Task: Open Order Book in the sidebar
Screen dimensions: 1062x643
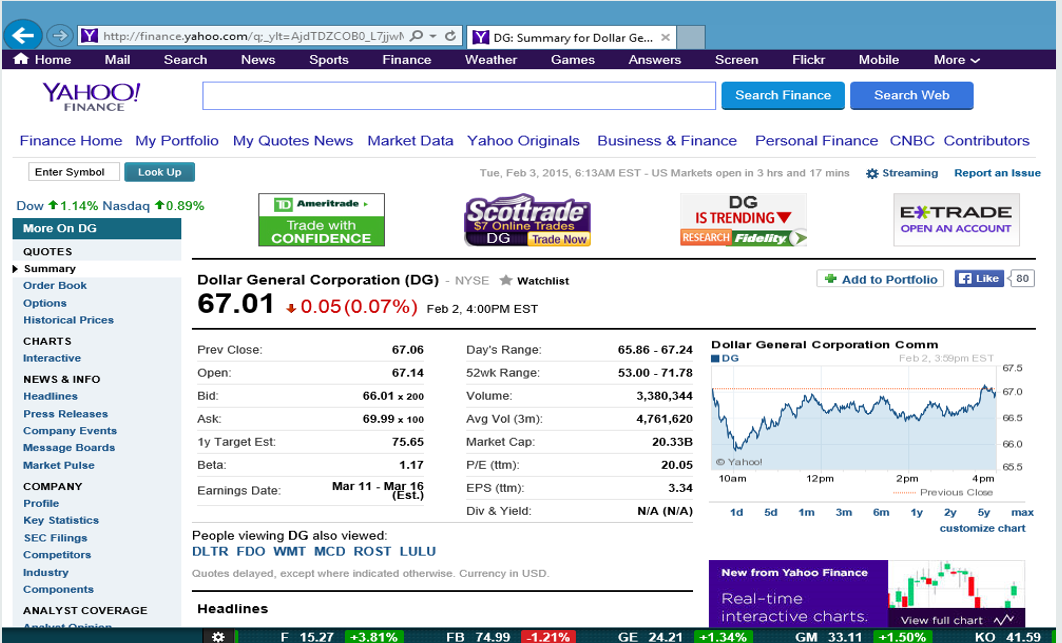Action: (55, 285)
